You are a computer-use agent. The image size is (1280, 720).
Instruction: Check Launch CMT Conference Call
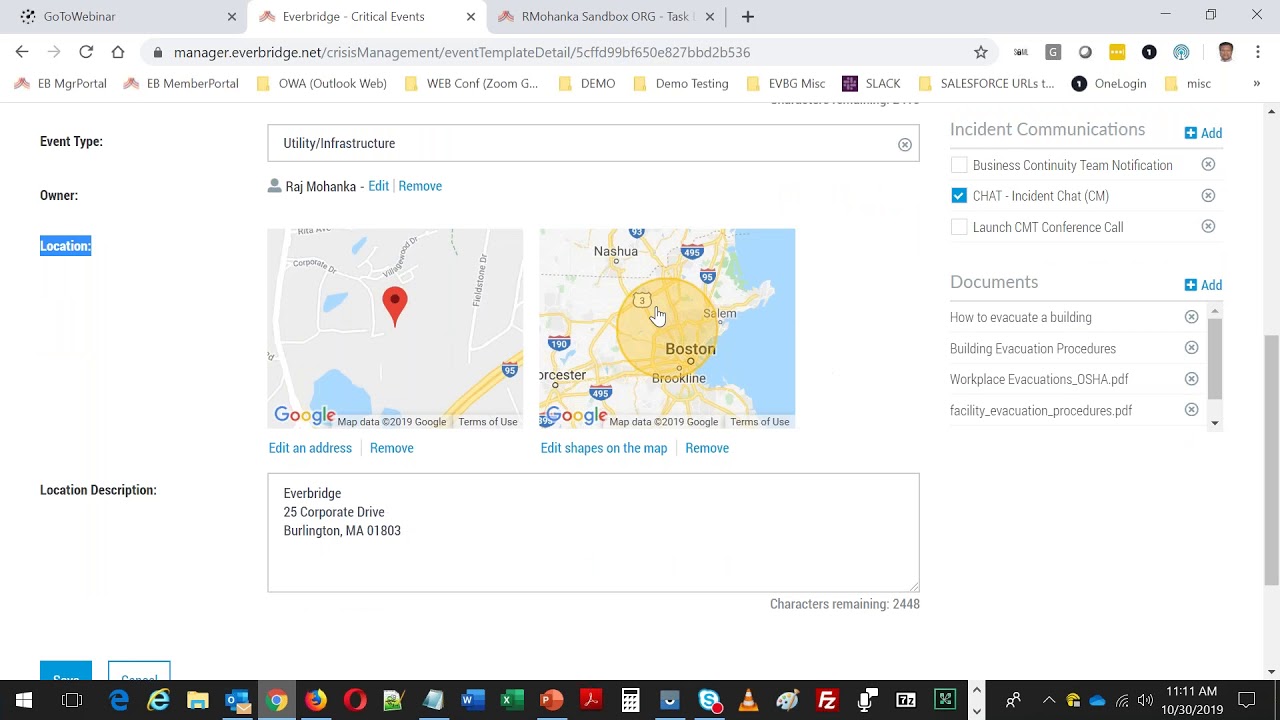959,227
